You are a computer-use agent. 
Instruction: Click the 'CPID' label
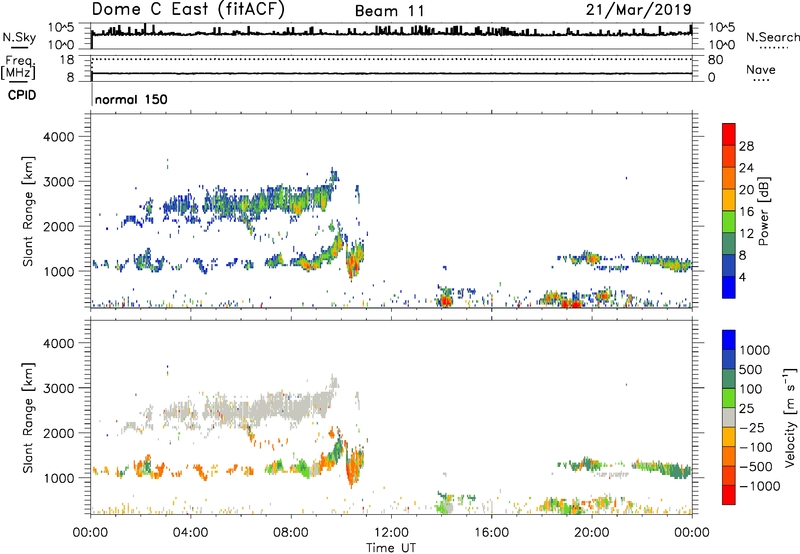pos(22,95)
